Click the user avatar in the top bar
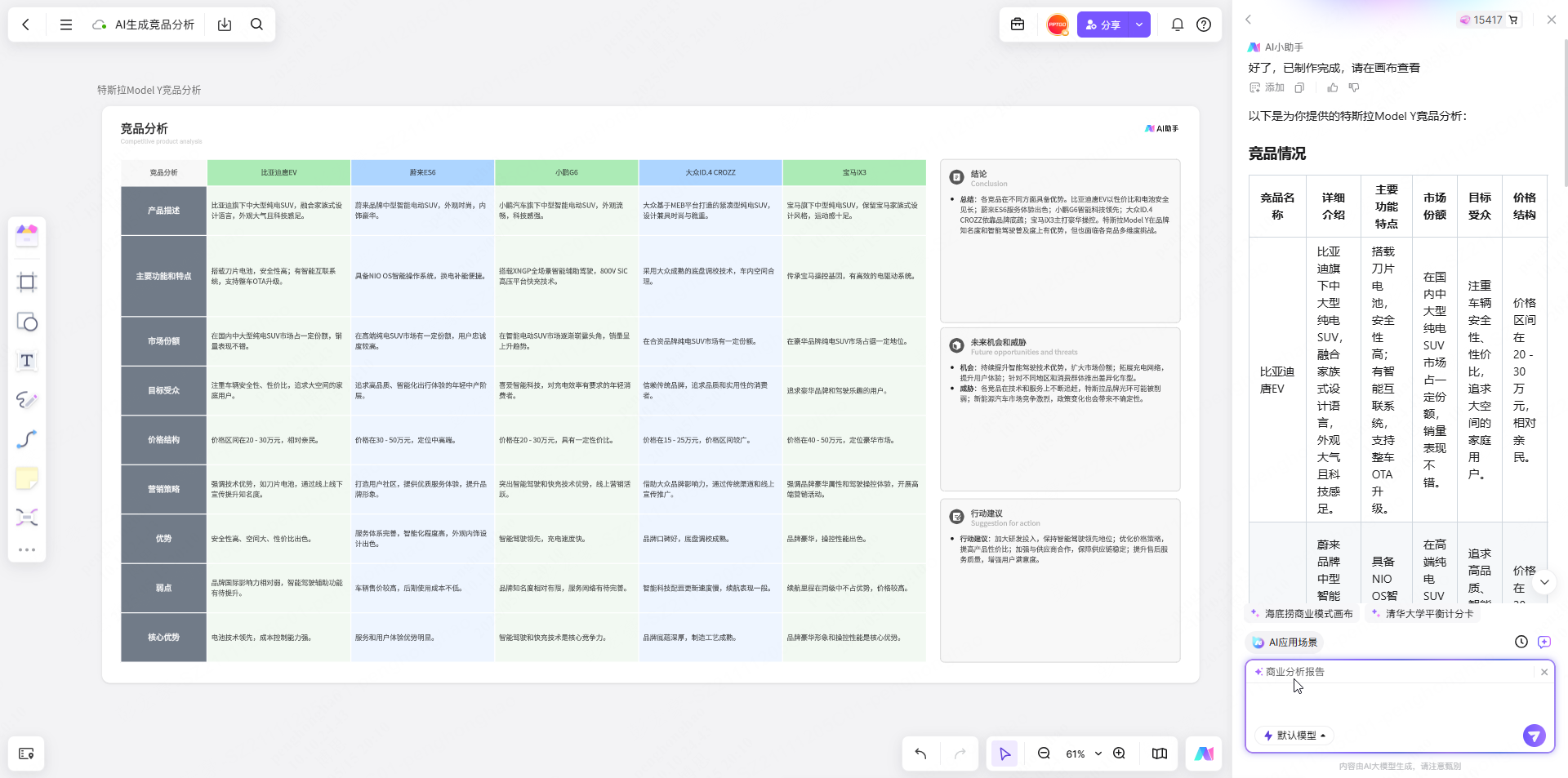Screen dimensions: 1568x778 coord(1058,24)
